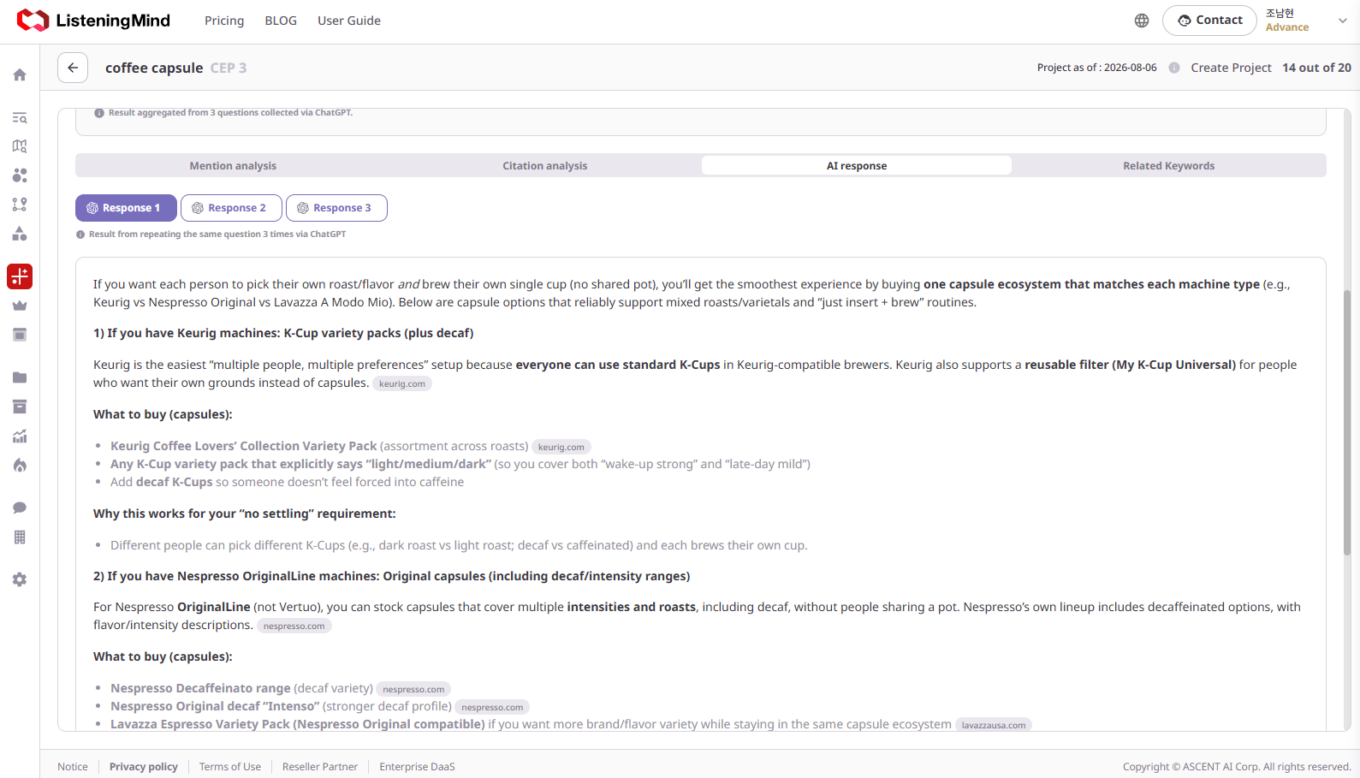This screenshot has width=1360, height=778.
Task: Open Privacy policy footer link
Action: (x=143, y=767)
